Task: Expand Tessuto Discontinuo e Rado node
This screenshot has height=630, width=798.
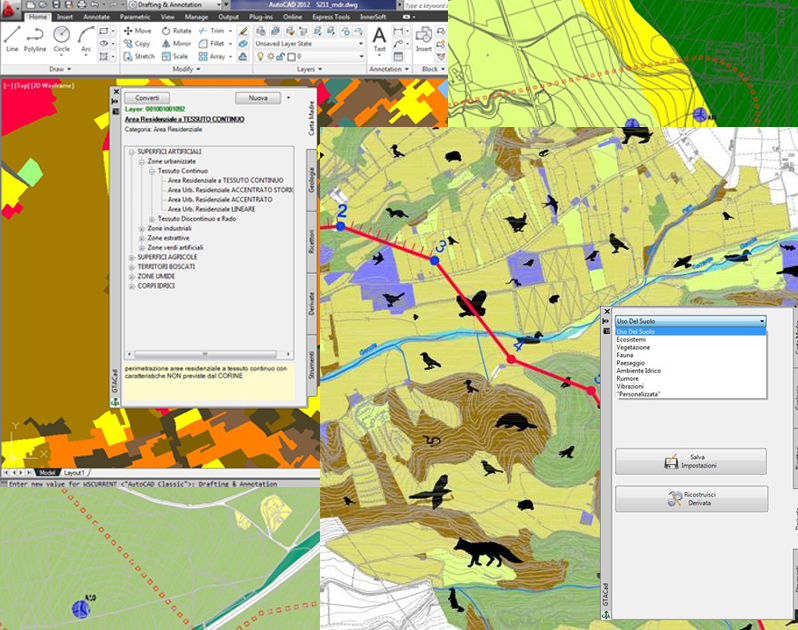Action: [x=152, y=219]
